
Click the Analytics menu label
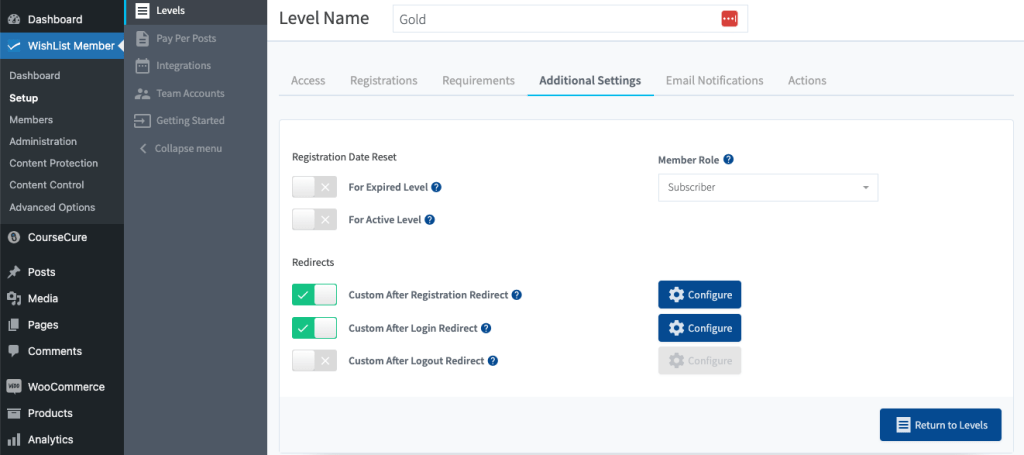coord(50,439)
